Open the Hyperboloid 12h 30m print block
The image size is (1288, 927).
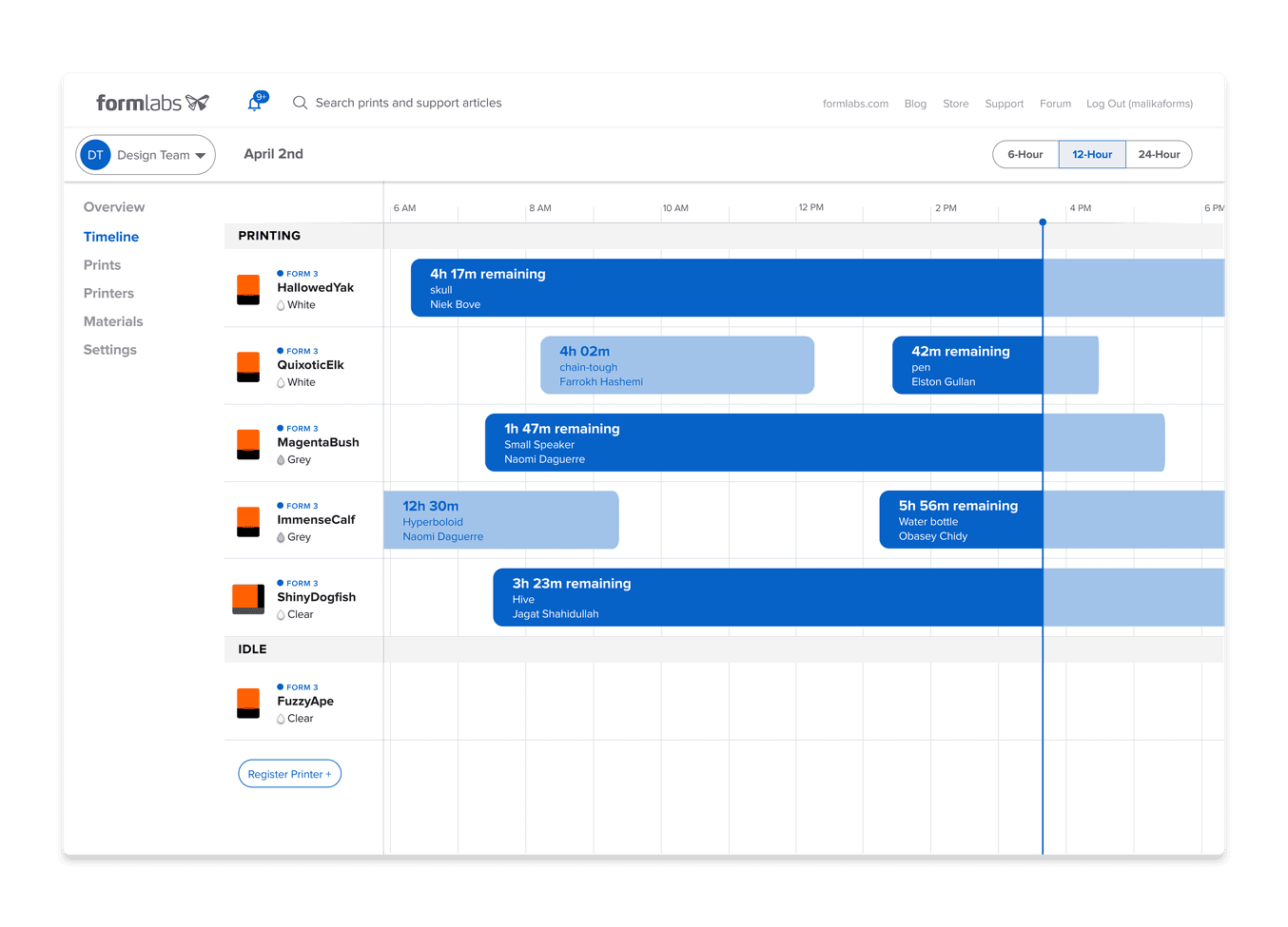tap(501, 520)
